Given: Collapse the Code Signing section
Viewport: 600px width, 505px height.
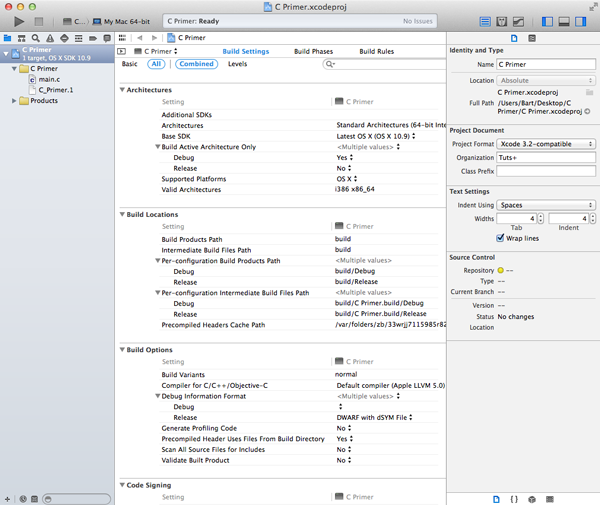Looking at the screenshot, I should [x=122, y=485].
